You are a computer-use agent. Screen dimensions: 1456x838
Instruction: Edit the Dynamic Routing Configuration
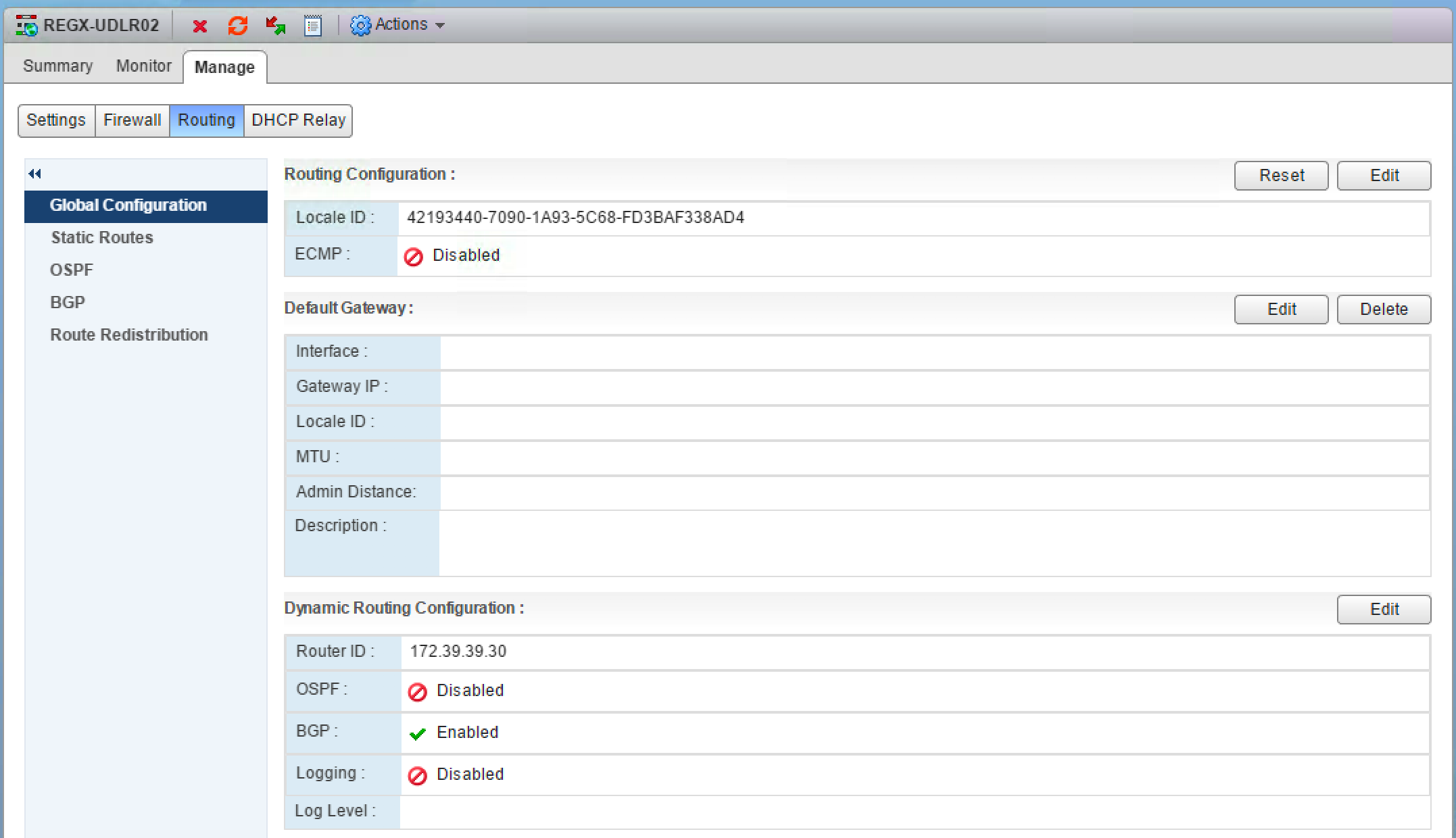(x=1383, y=610)
